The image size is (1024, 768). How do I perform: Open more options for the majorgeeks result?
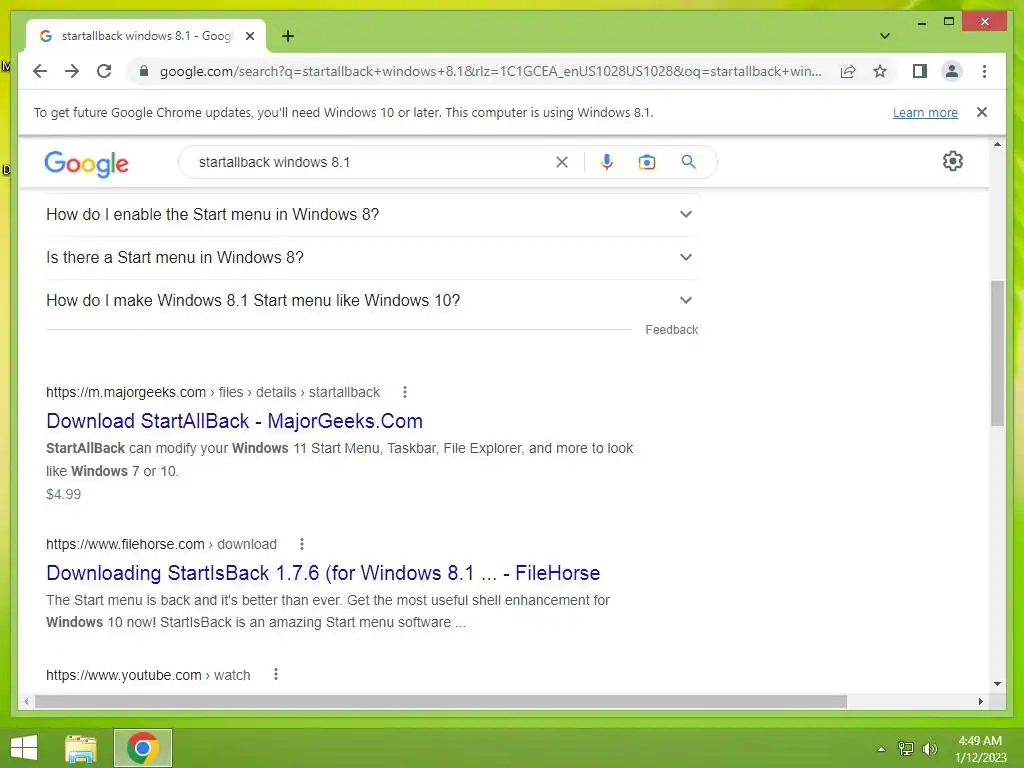pos(405,392)
